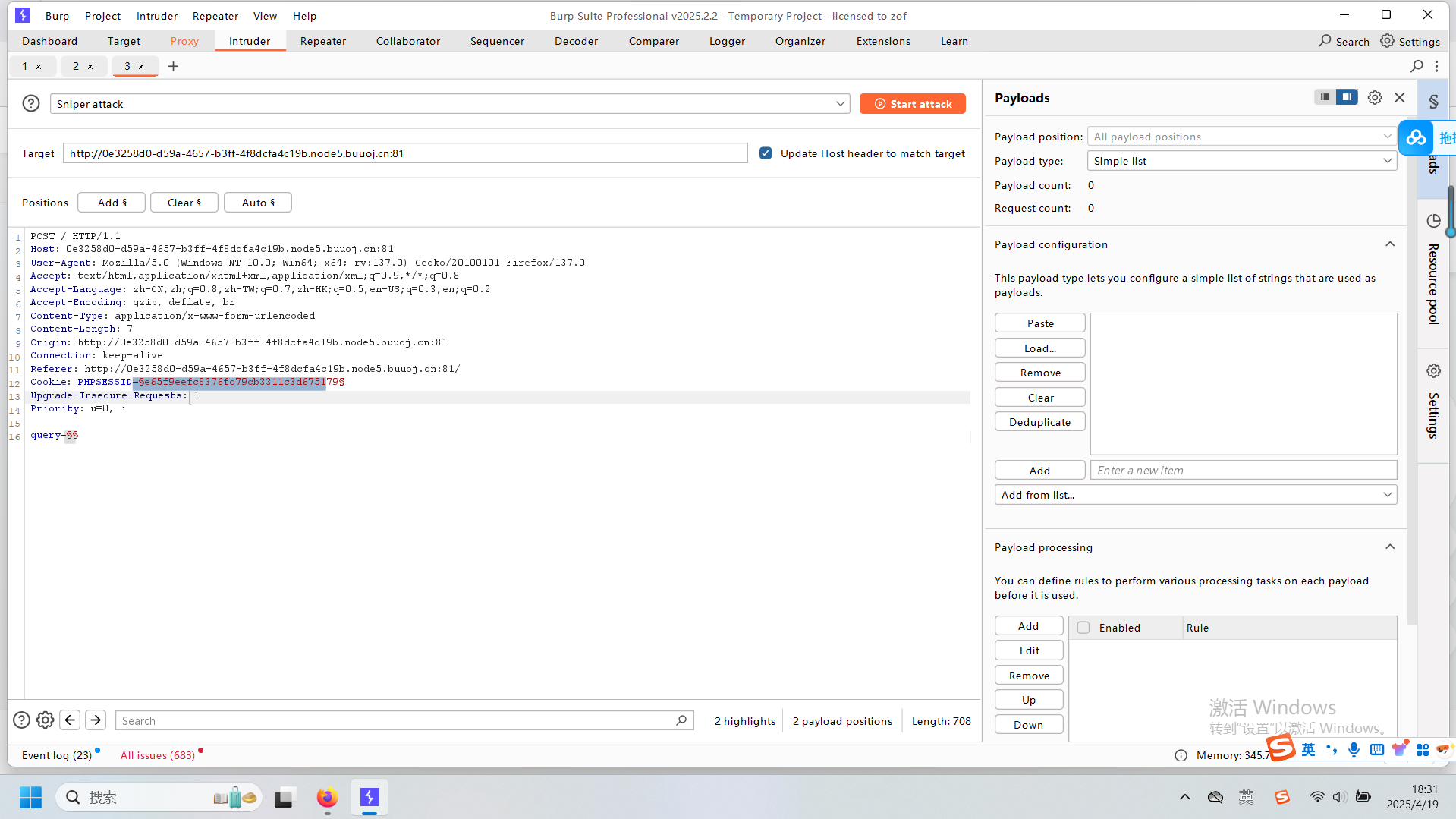Open the Project menu
This screenshot has height=819, width=1456.
tap(102, 16)
